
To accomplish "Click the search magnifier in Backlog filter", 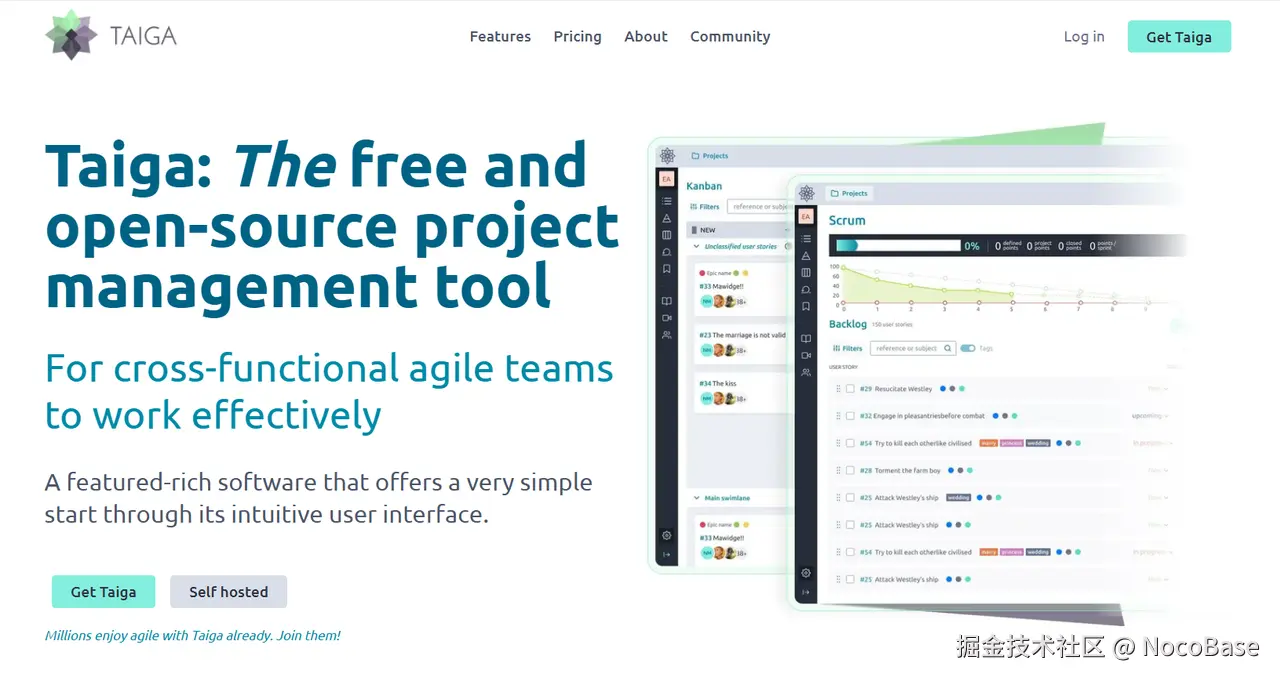I will 948,348.
